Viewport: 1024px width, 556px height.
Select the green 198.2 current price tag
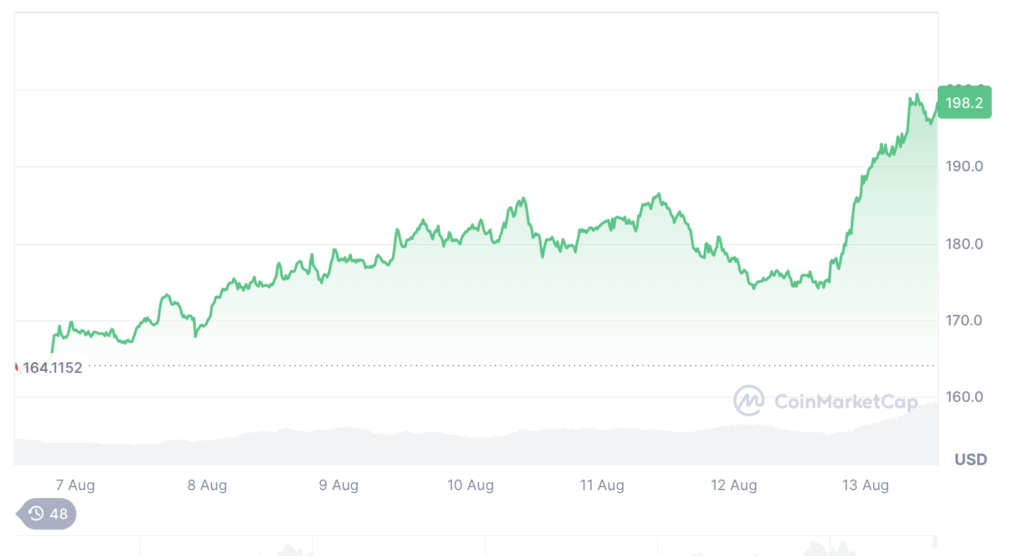964,103
